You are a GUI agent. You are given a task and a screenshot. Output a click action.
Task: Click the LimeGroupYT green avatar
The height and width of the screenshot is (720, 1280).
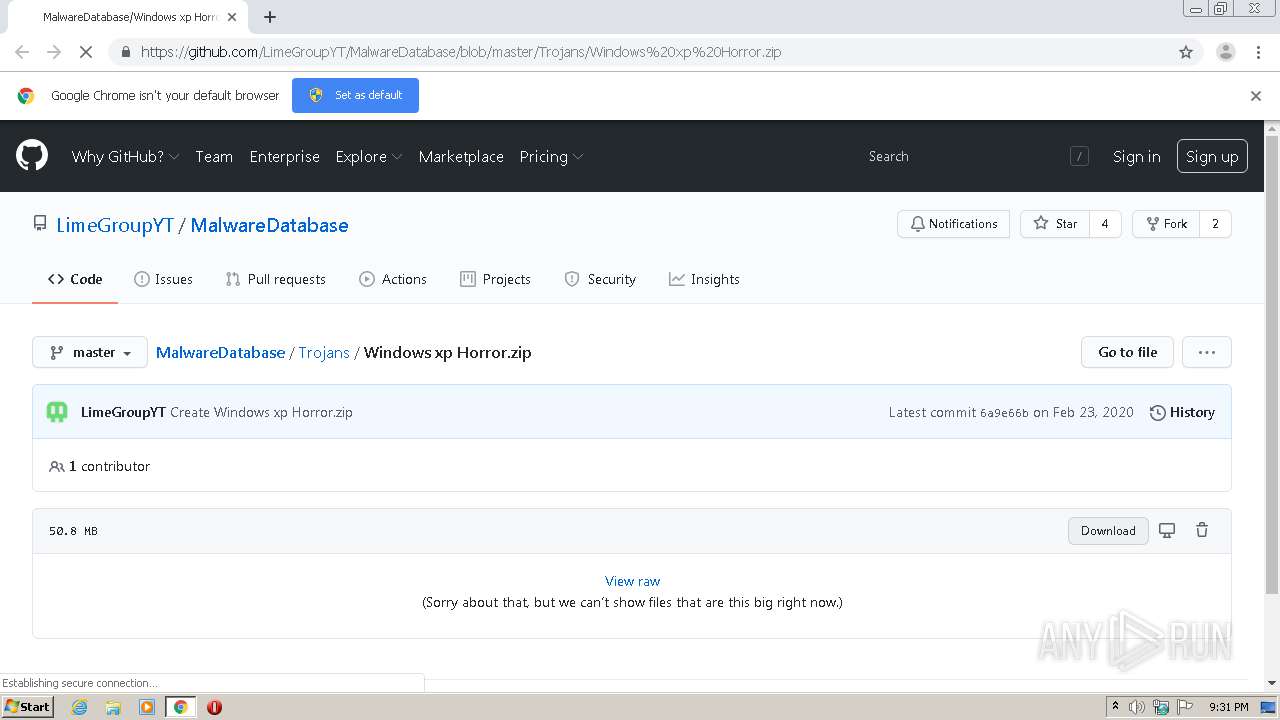(57, 412)
